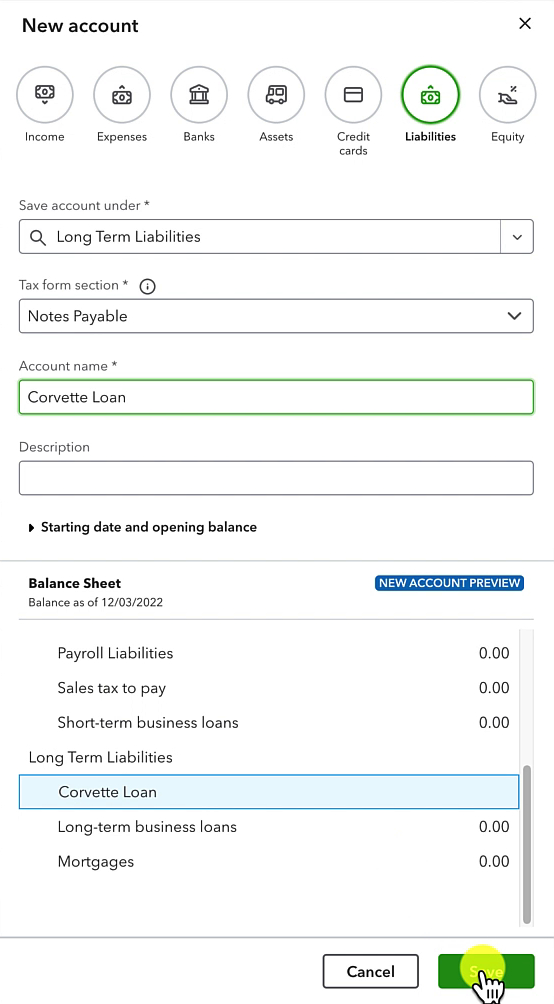This screenshot has width=554, height=1004.
Task: Open the Save account under dropdown arrow
Action: click(x=517, y=237)
